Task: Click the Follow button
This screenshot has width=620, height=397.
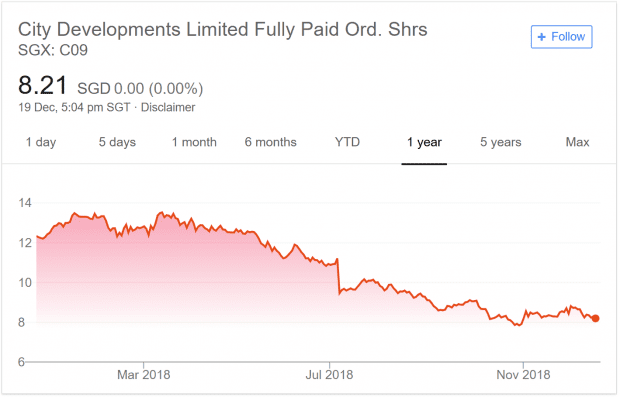Action: [x=561, y=37]
